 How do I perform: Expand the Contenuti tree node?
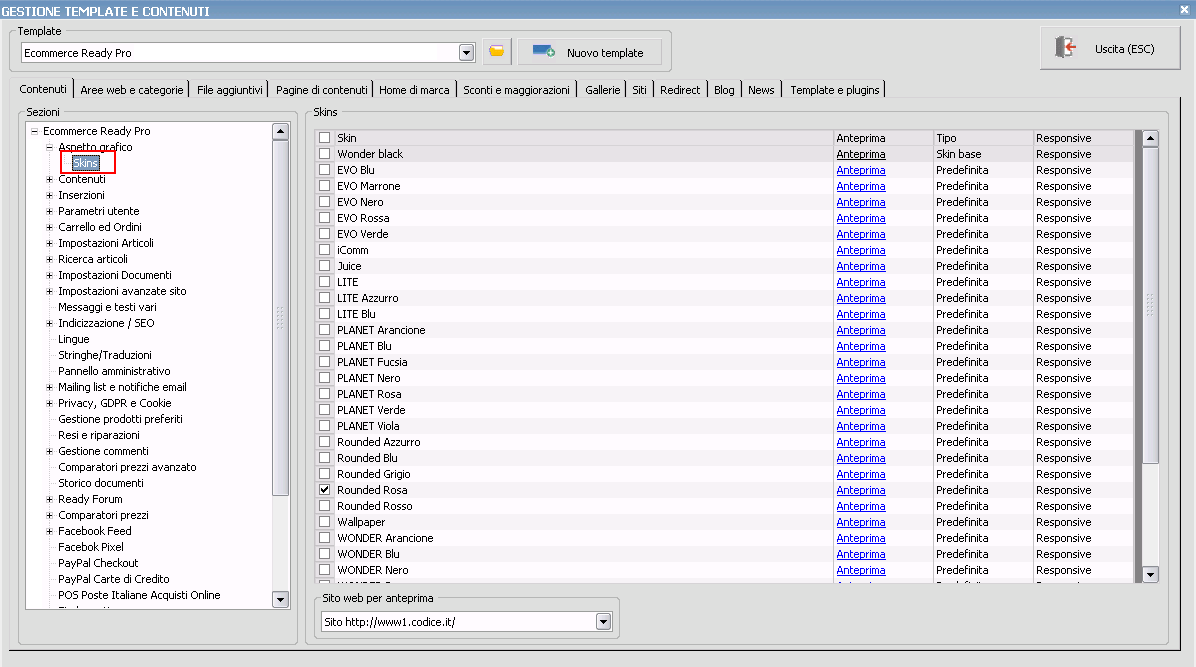click(50, 179)
